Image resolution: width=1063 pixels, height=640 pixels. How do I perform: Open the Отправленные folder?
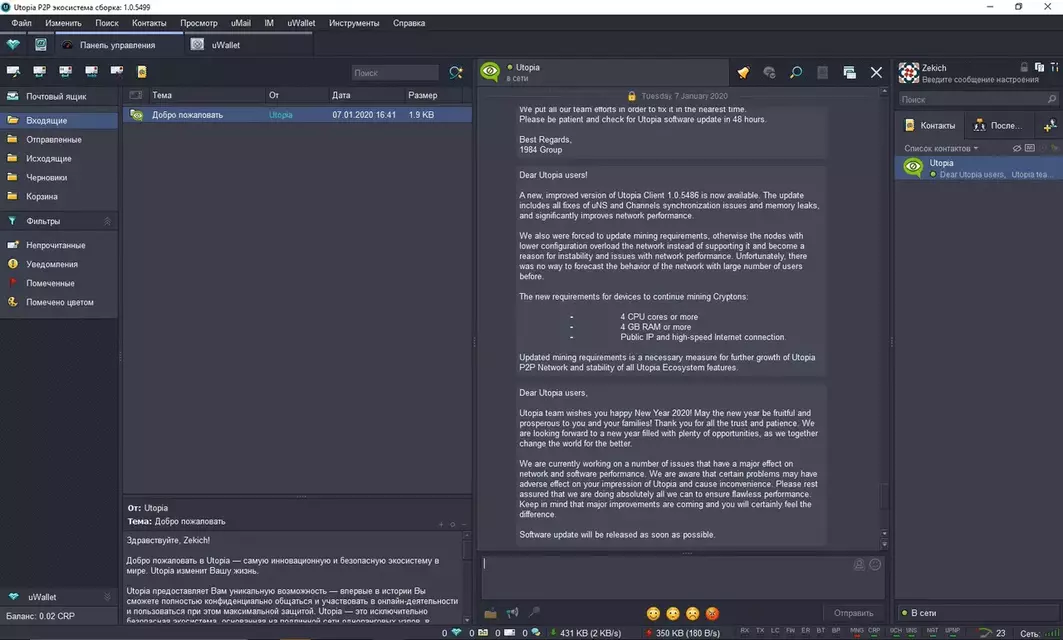tap(59, 139)
